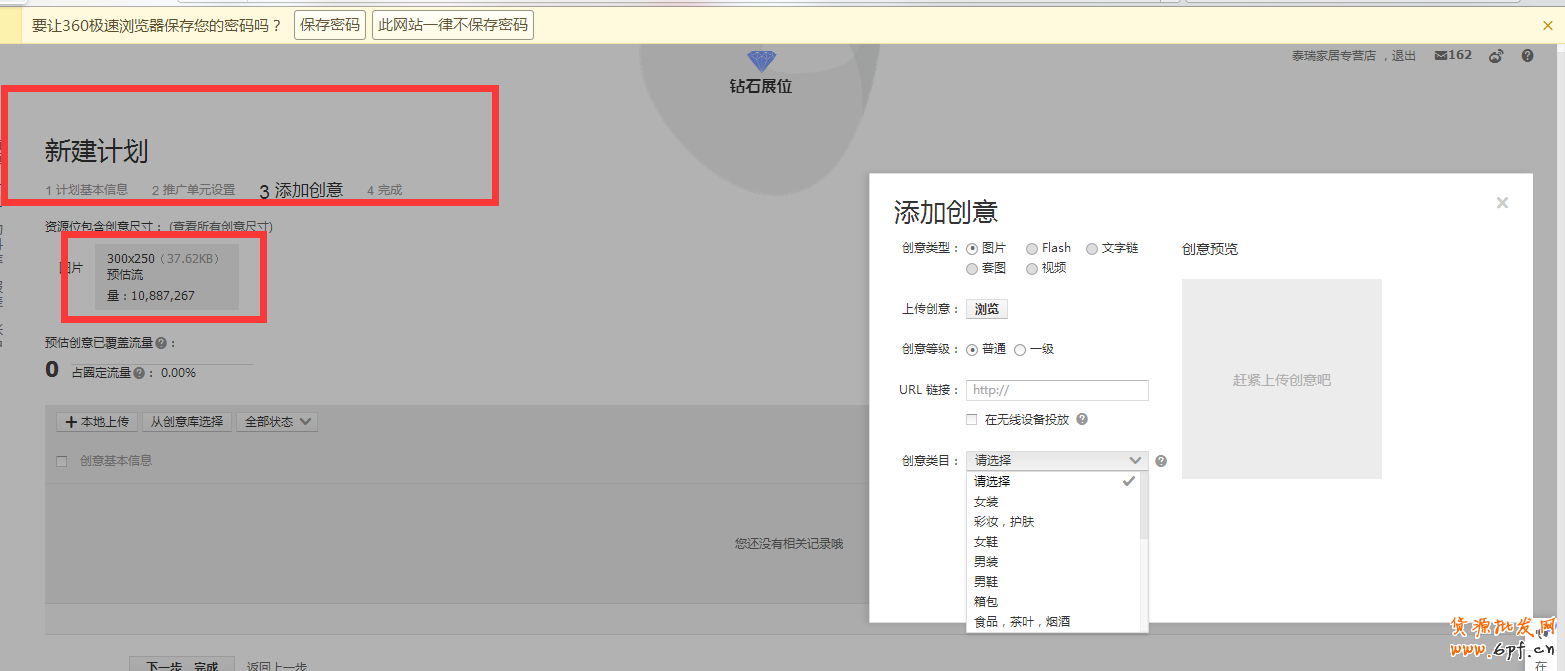Screen dimensions: 1565x671
Task: Click the URL 链接 input field
Action: pyautogui.click(x=1057, y=390)
